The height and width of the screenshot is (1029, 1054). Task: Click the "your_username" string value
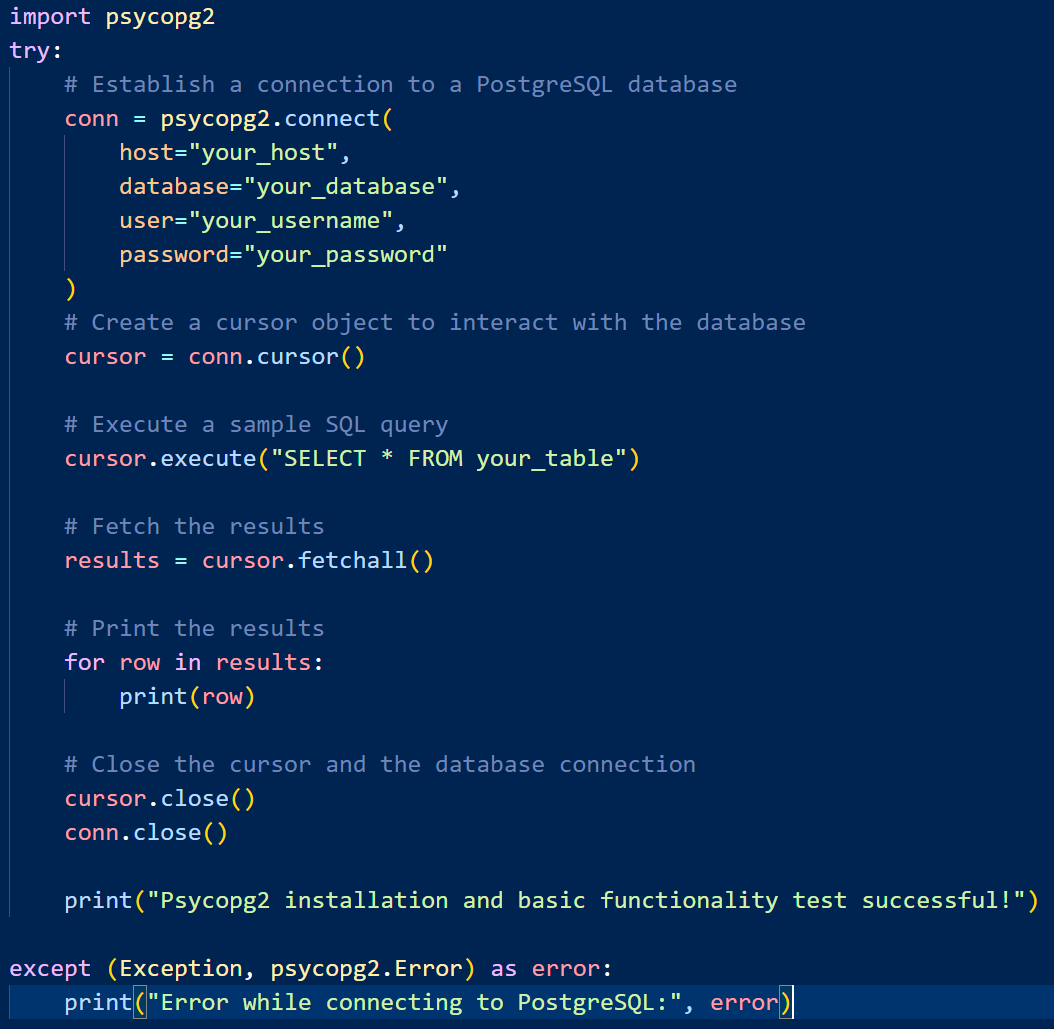297,221
